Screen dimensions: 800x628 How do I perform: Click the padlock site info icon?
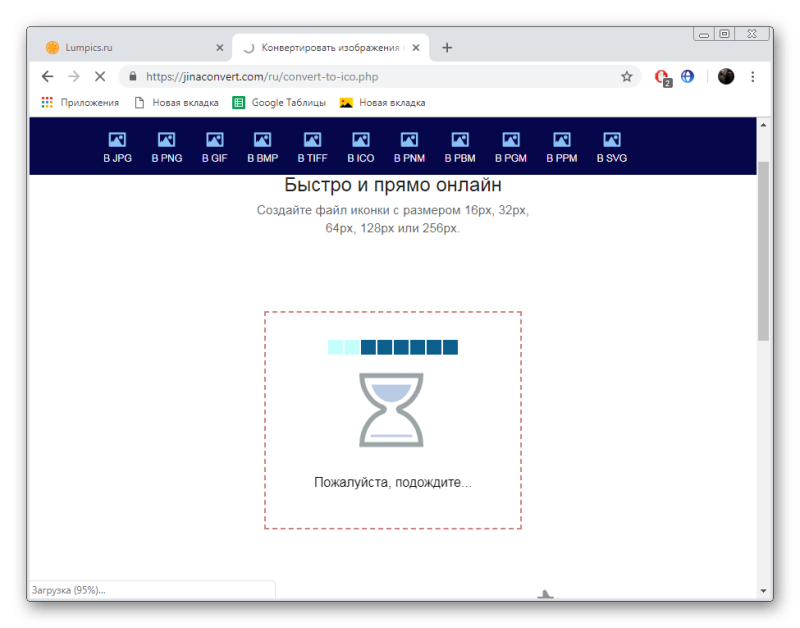click(133, 77)
